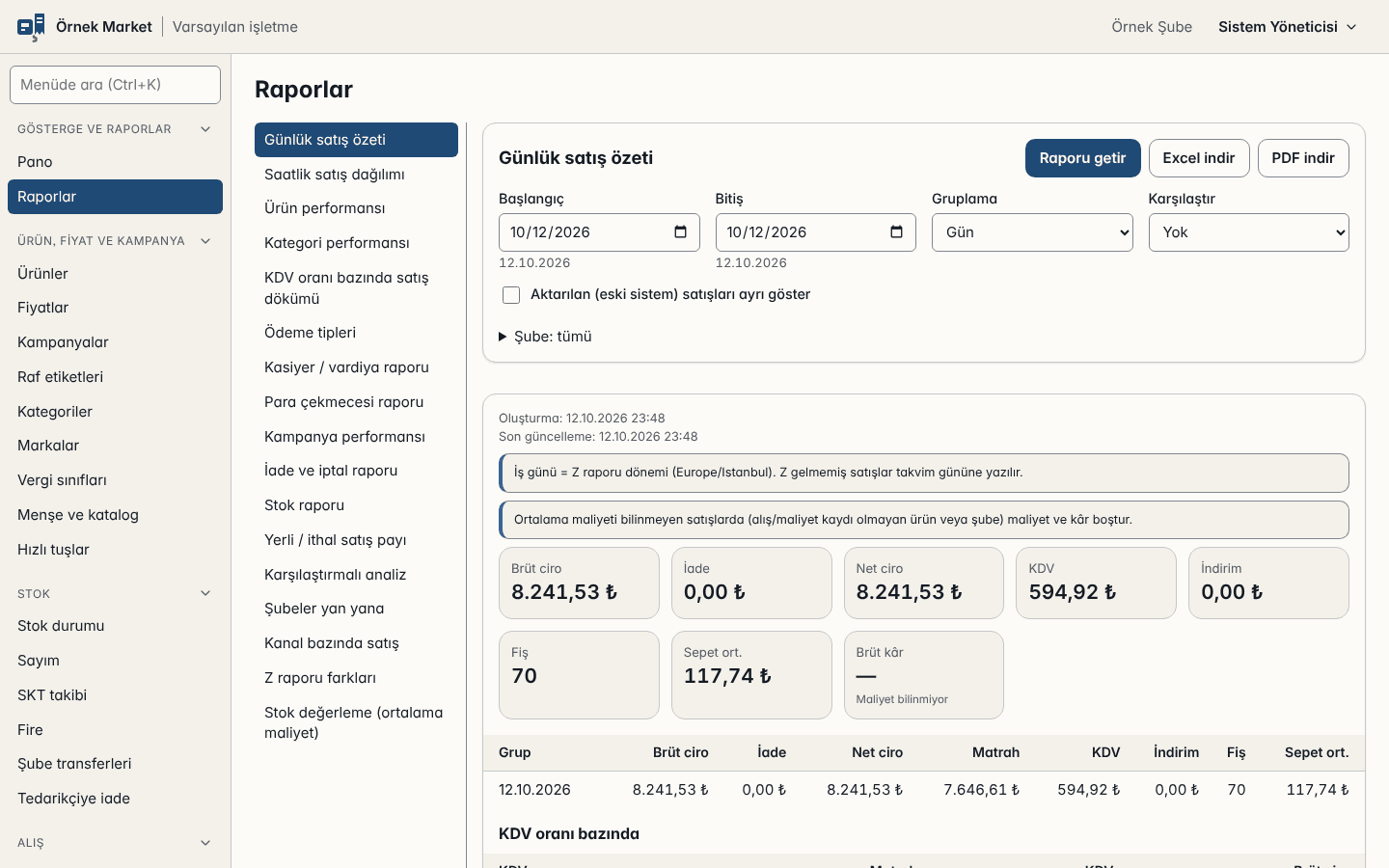
Task: Open Raporlar in the sidebar
Action: pyautogui.click(x=115, y=197)
